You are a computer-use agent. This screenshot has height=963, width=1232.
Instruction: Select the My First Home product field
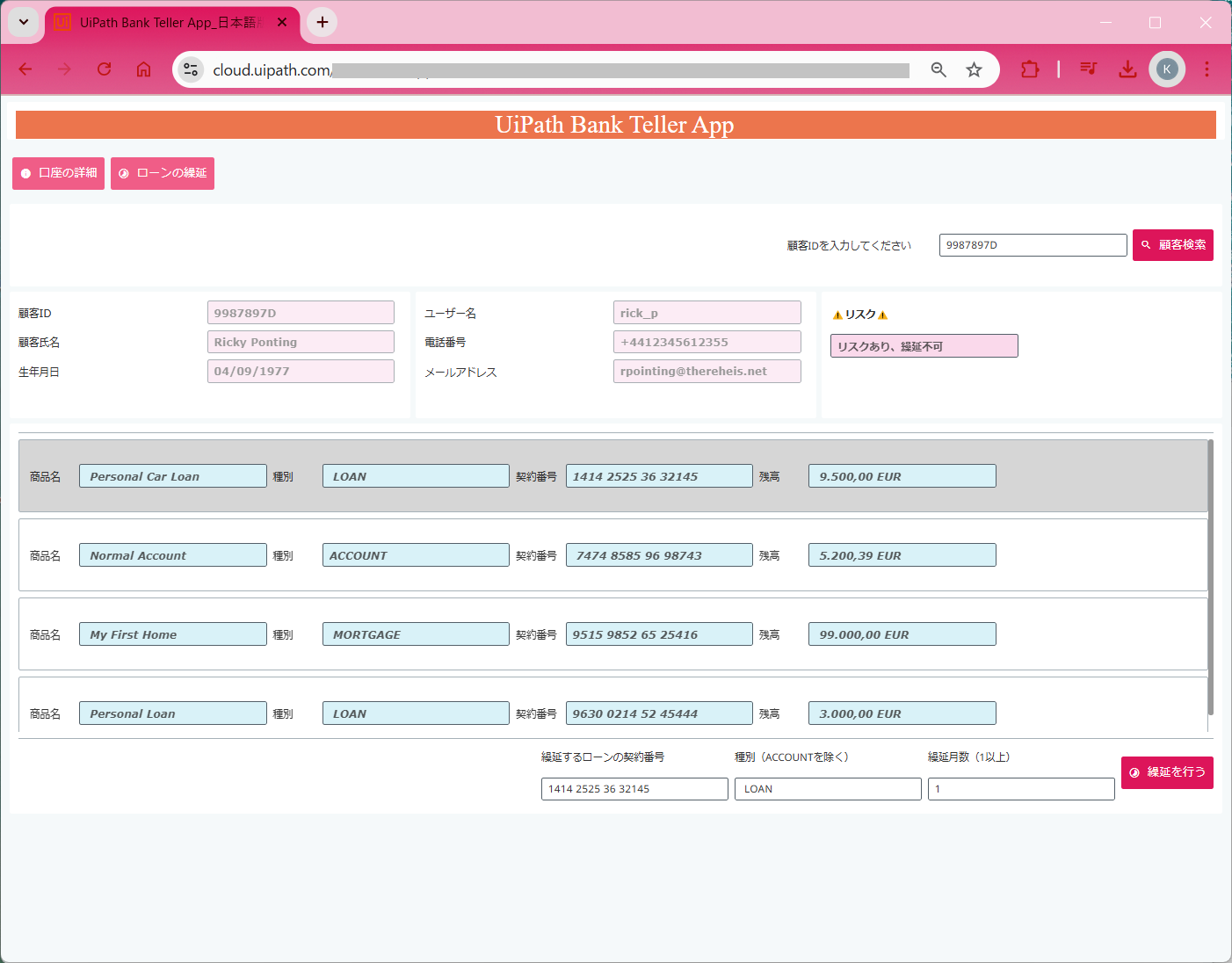coord(173,634)
